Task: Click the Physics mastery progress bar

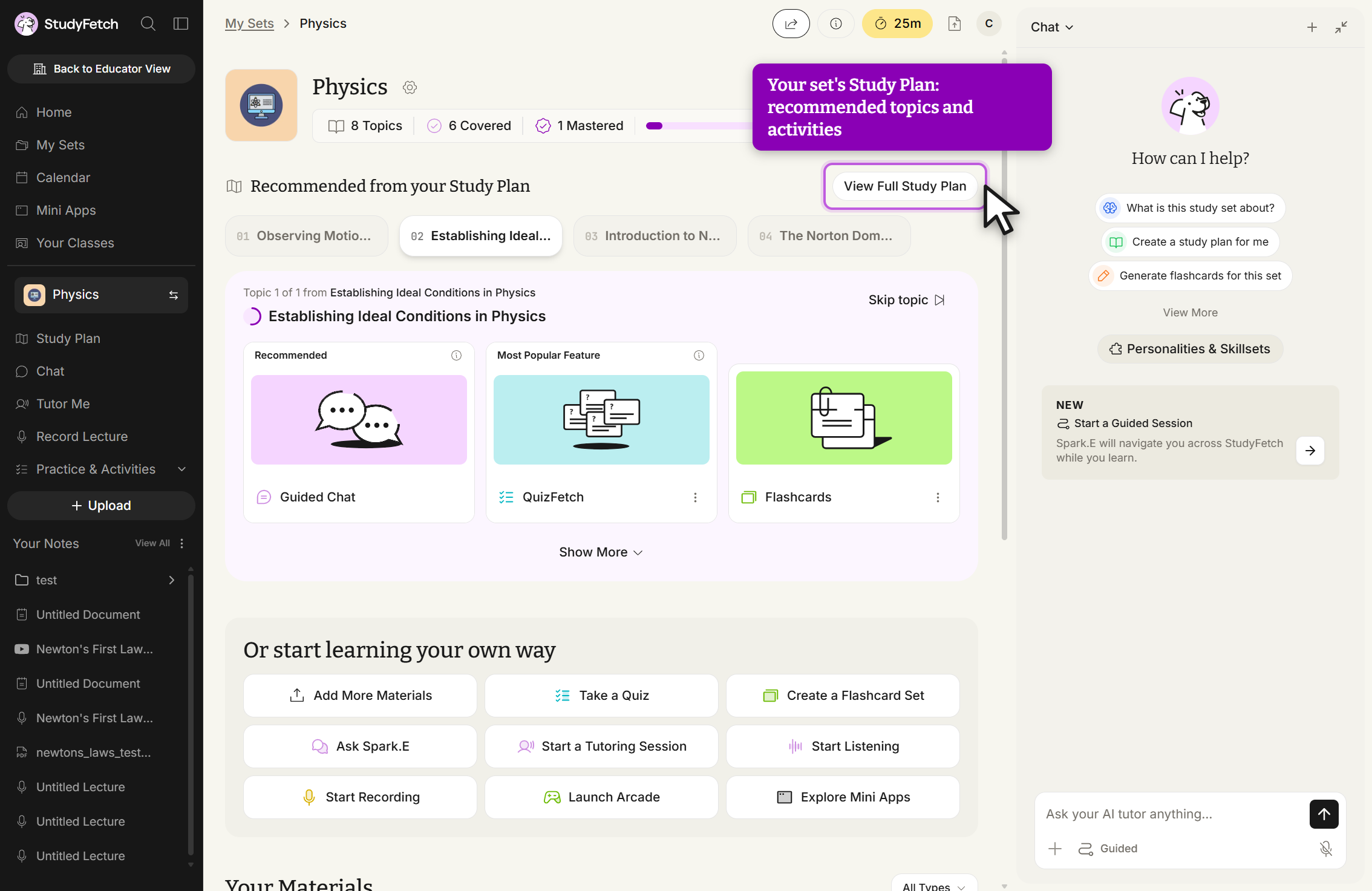Action: (x=699, y=126)
